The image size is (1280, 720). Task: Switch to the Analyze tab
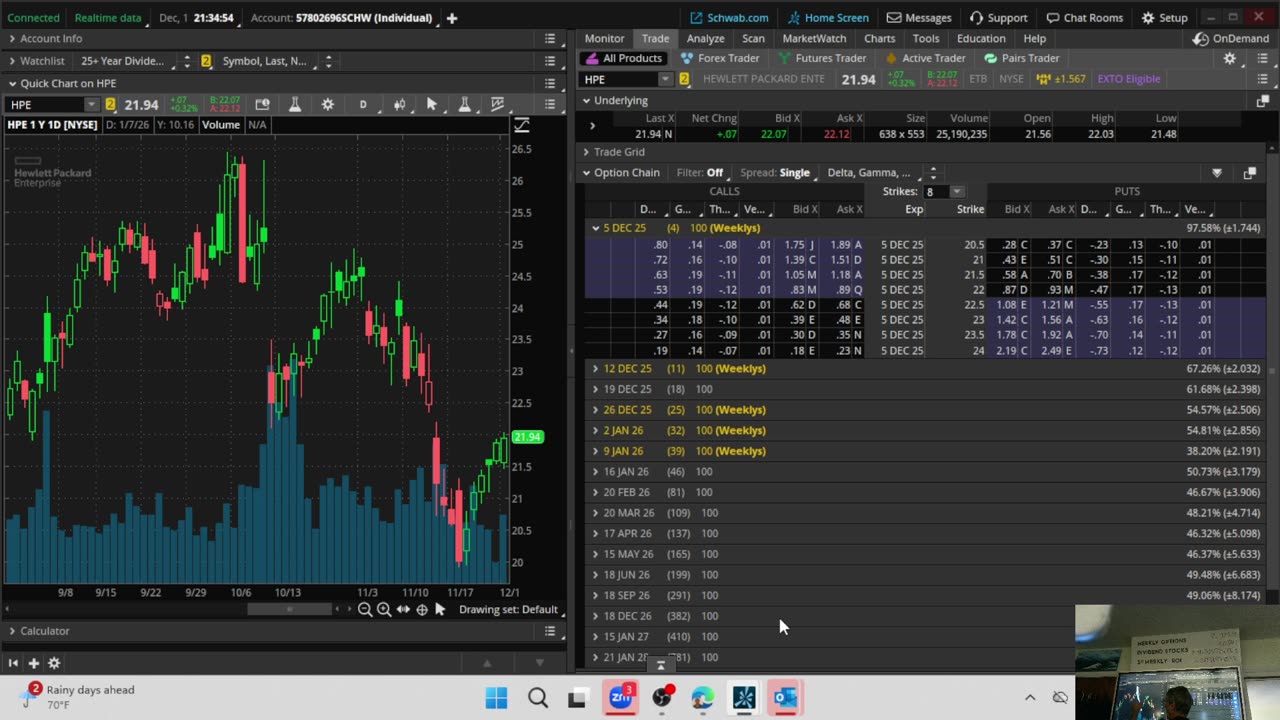(x=705, y=38)
